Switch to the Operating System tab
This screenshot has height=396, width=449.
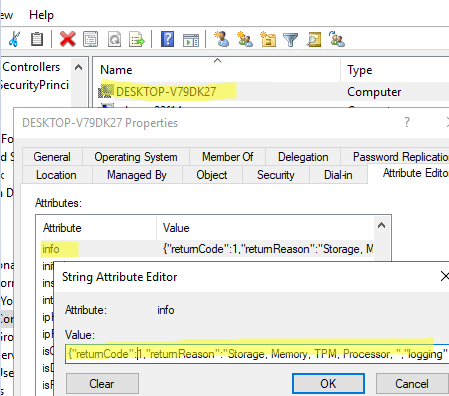click(x=136, y=157)
